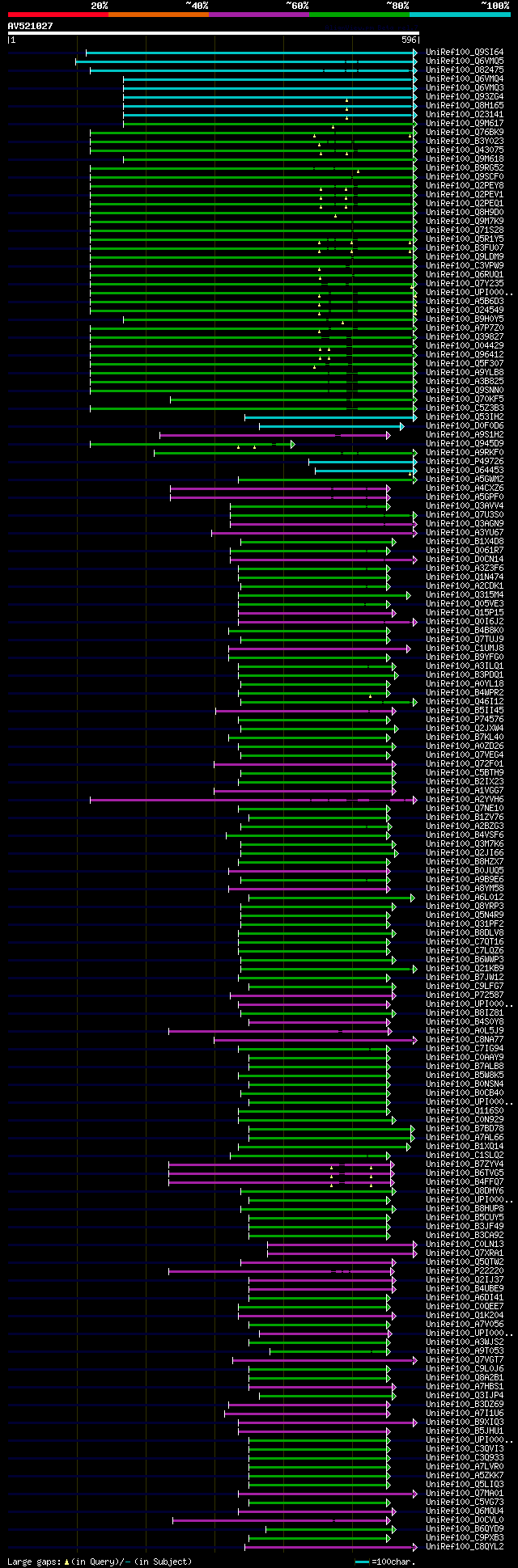The height and width of the screenshot is (1568, 518).
Task: Select the AV521027 query name
Action: pyautogui.click(x=30, y=26)
